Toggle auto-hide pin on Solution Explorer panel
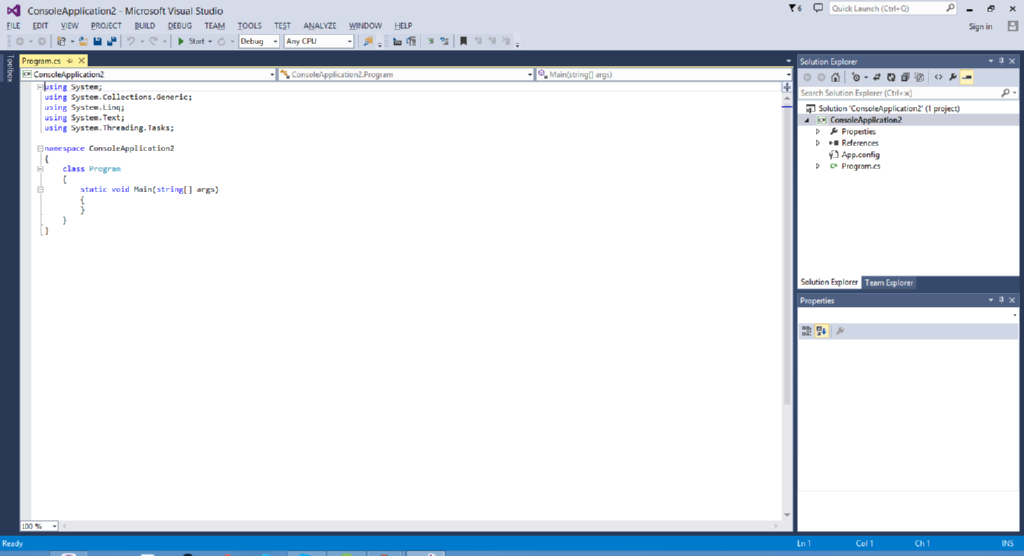The image size is (1024, 556). [x=1001, y=61]
